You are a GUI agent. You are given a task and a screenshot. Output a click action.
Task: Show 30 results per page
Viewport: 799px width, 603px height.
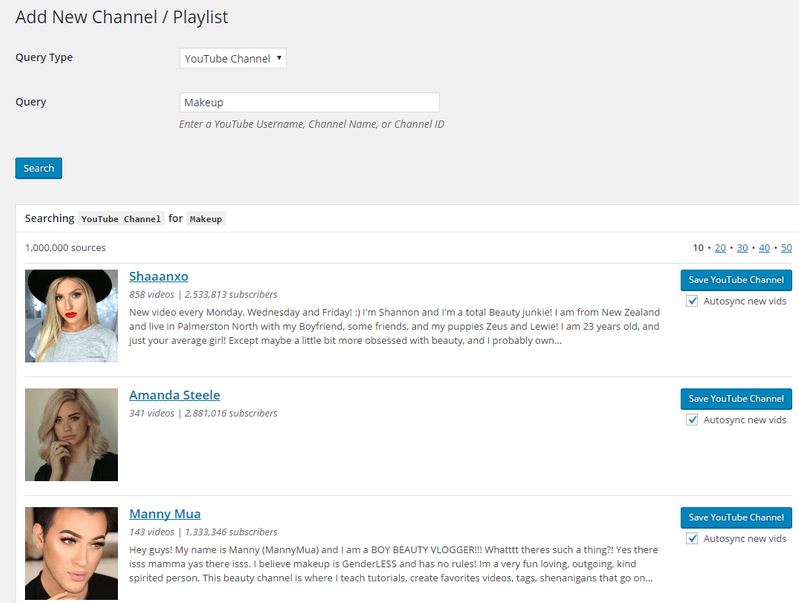[x=742, y=248]
